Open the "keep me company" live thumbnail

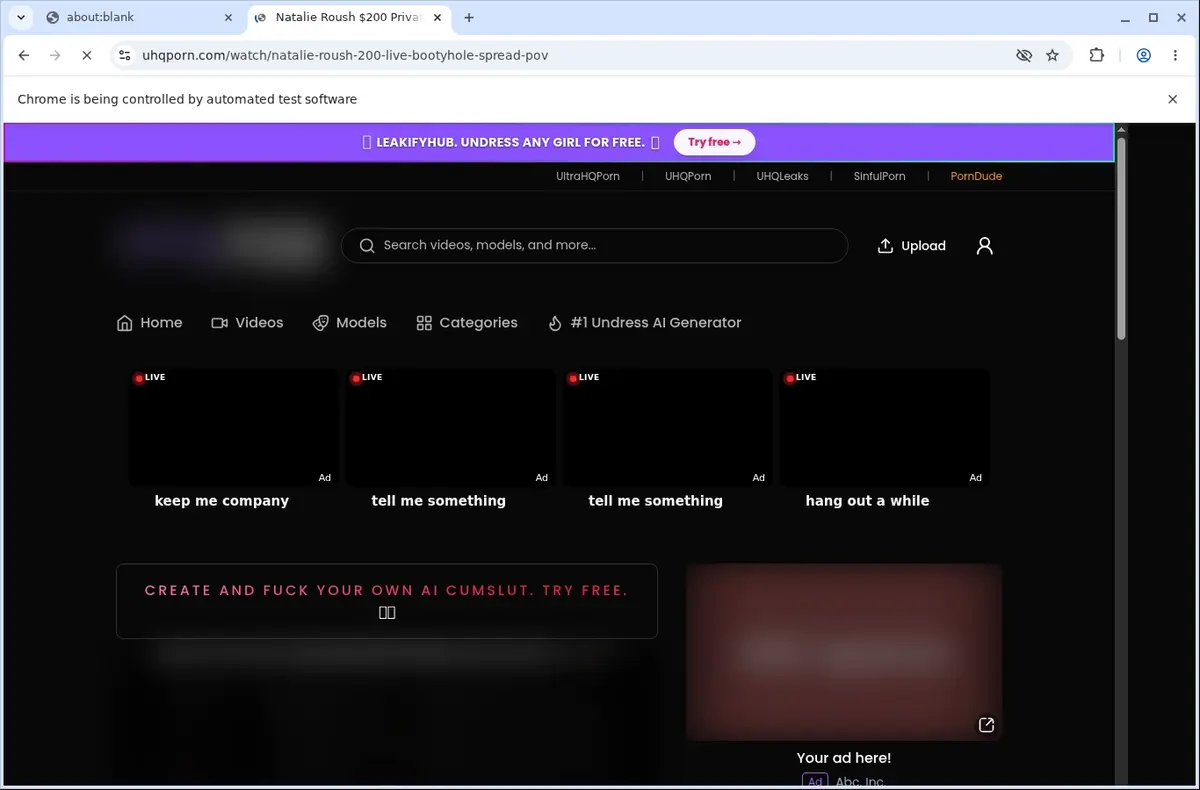click(x=232, y=427)
